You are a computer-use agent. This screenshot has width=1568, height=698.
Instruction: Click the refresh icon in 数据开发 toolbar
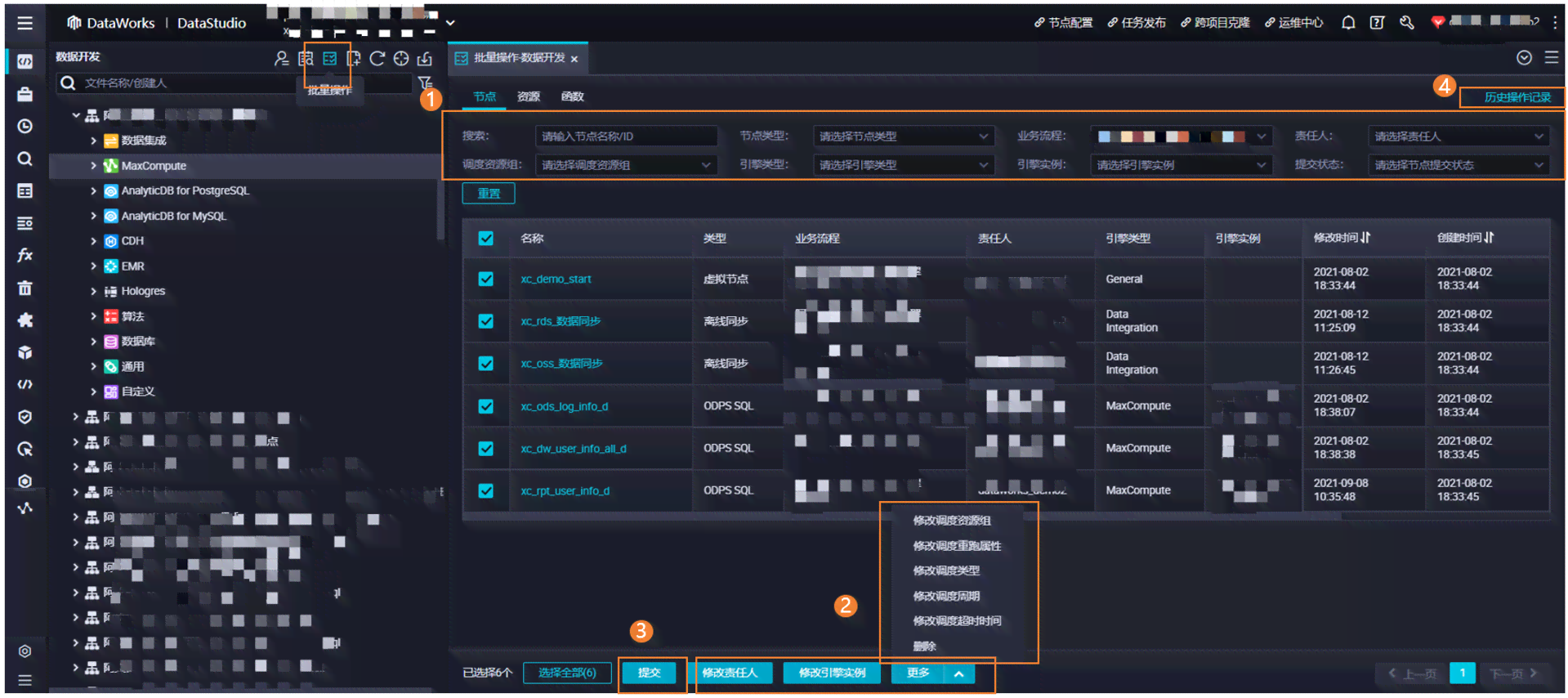tap(377, 59)
